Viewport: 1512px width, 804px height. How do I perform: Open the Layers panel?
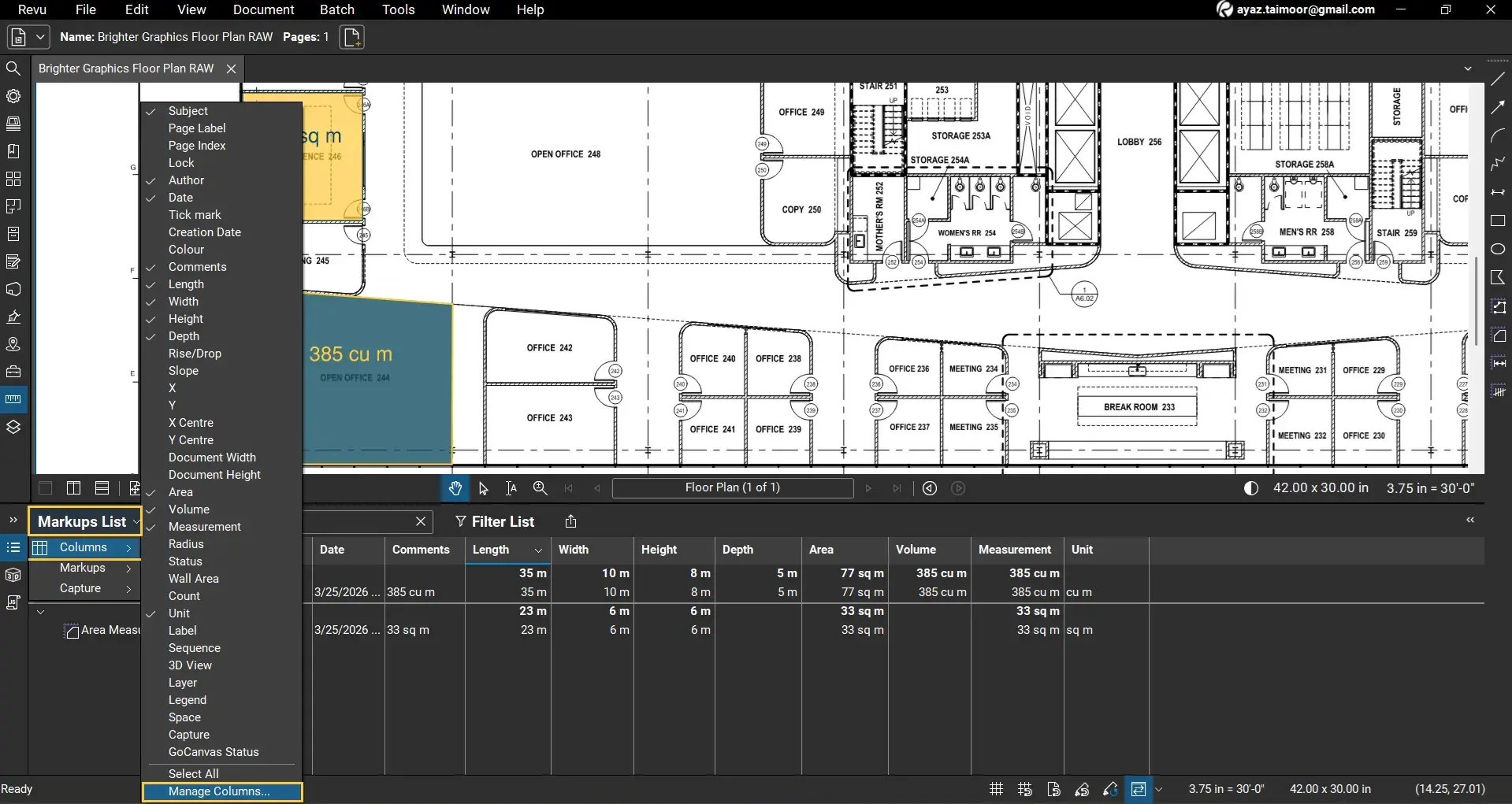pos(13,426)
